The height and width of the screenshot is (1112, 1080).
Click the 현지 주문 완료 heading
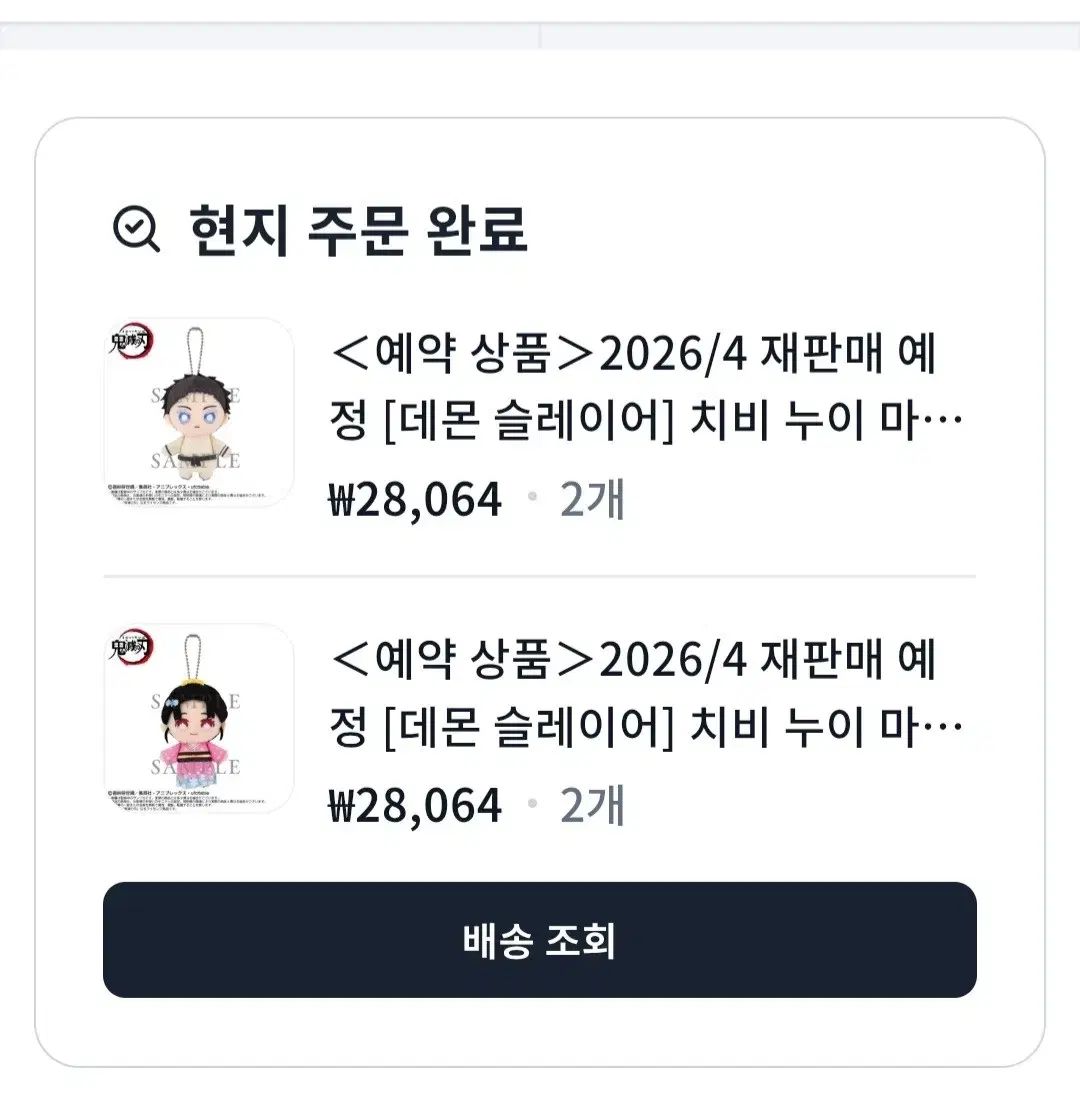tap(358, 229)
